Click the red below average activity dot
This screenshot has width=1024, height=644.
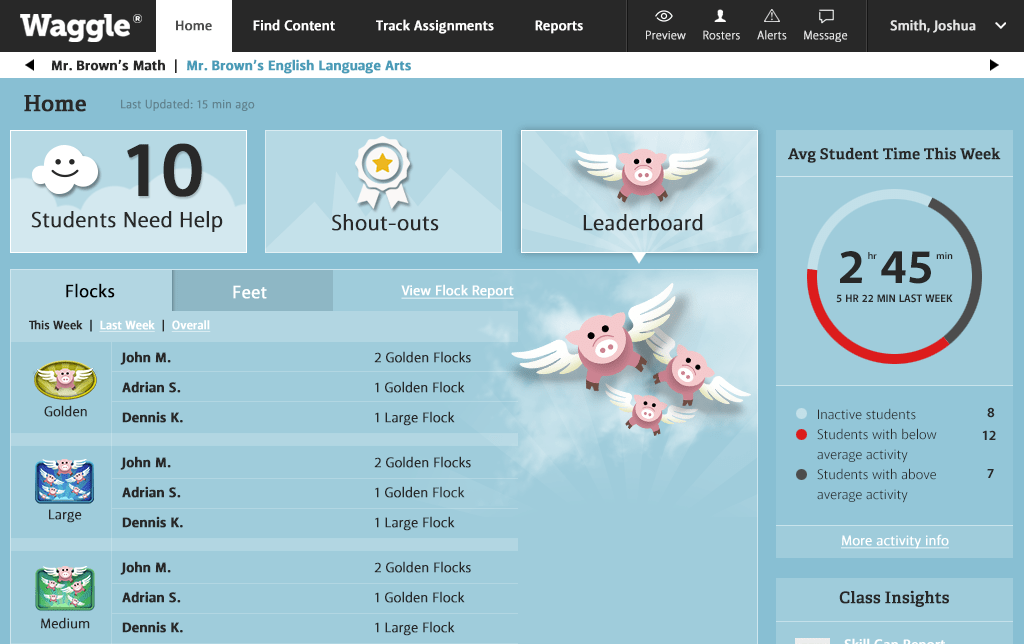[x=801, y=434]
